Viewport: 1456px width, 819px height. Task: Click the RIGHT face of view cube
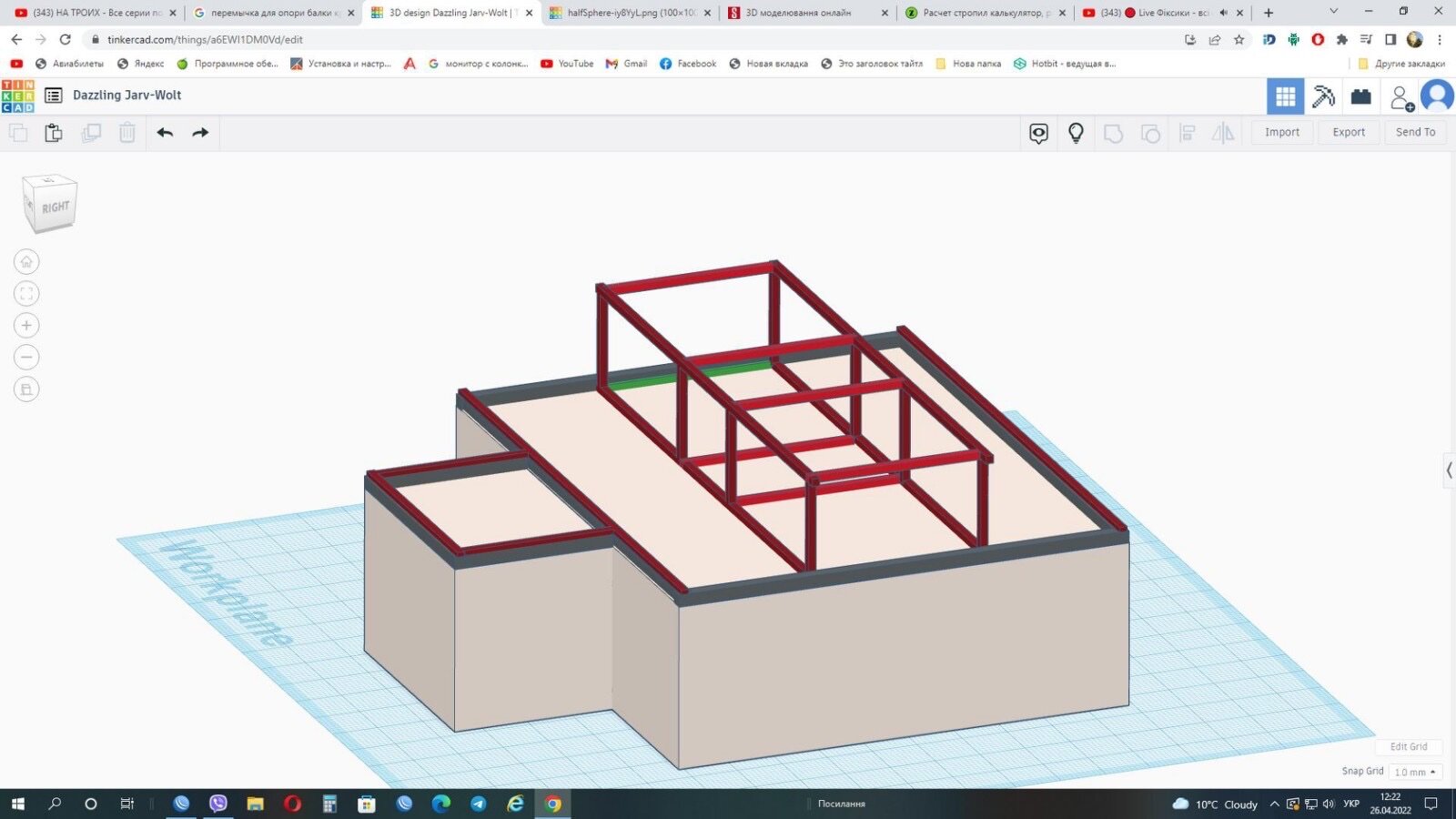[x=55, y=207]
